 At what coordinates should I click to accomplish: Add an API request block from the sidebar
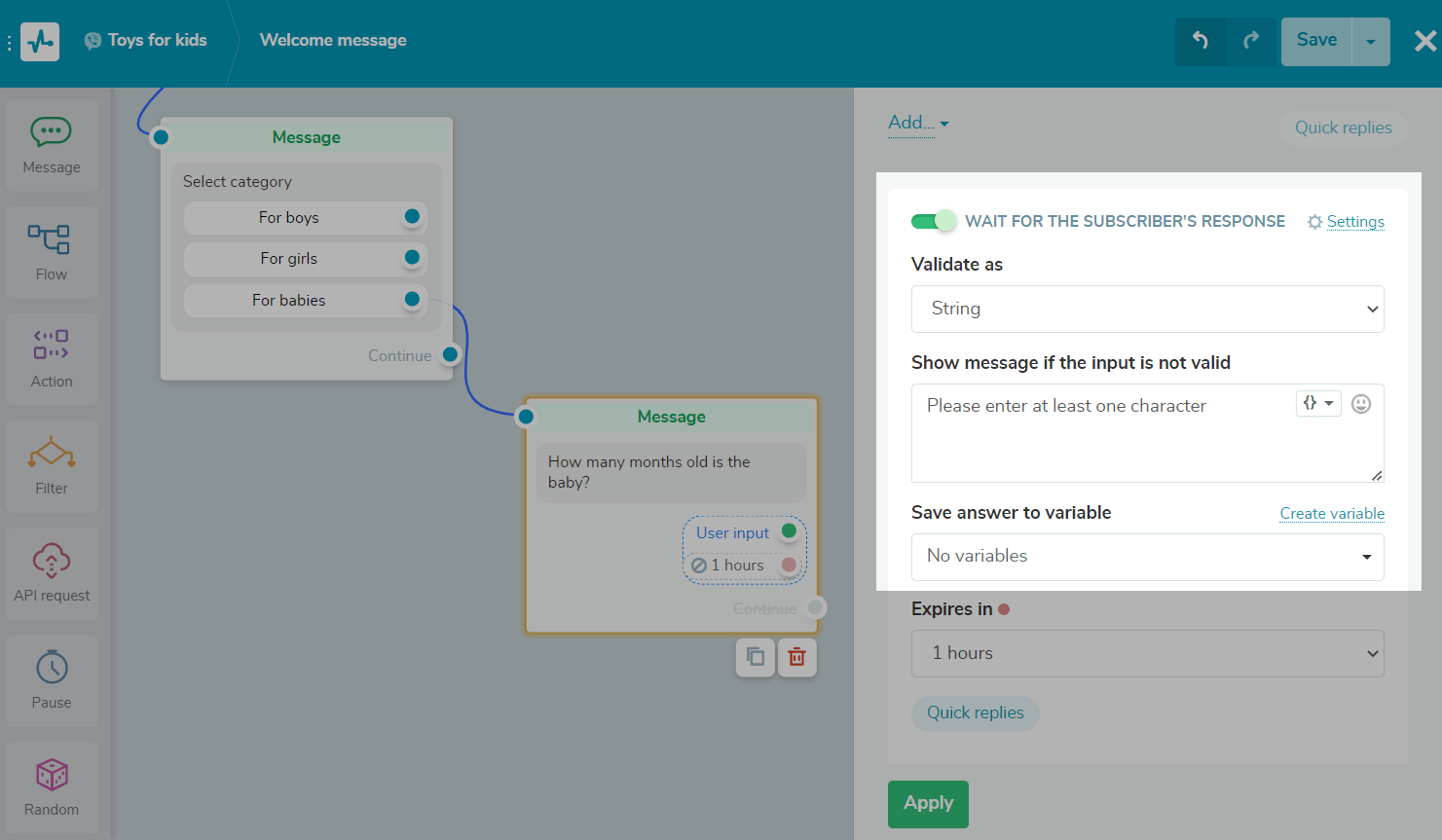pyautogui.click(x=52, y=573)
